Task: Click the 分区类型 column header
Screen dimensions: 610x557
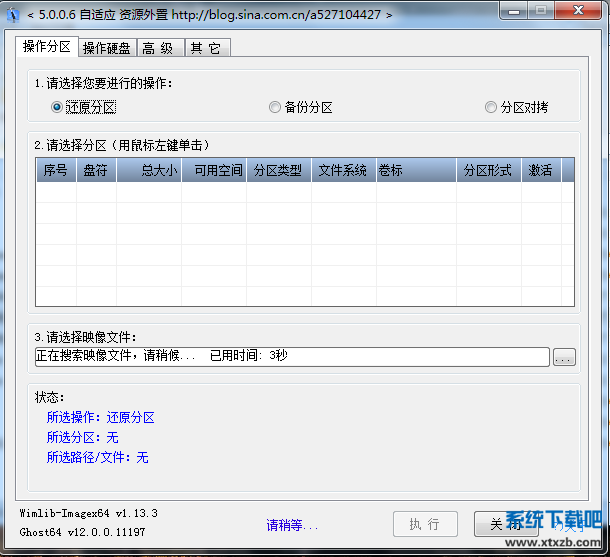Action: pyautogui.click(x=279, y=170)
